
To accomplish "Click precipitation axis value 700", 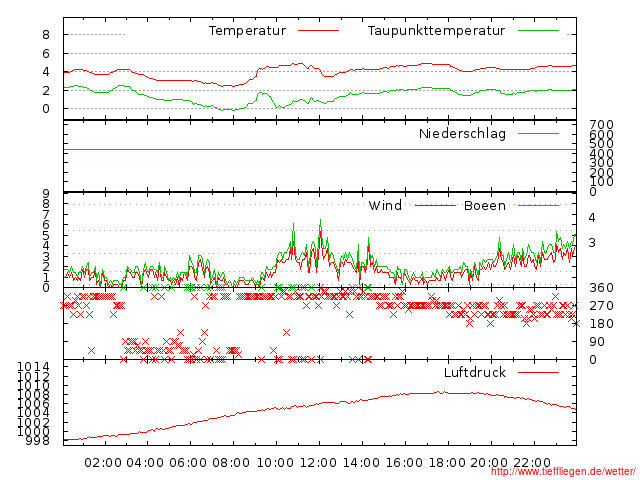I will (x=601, y=124).
